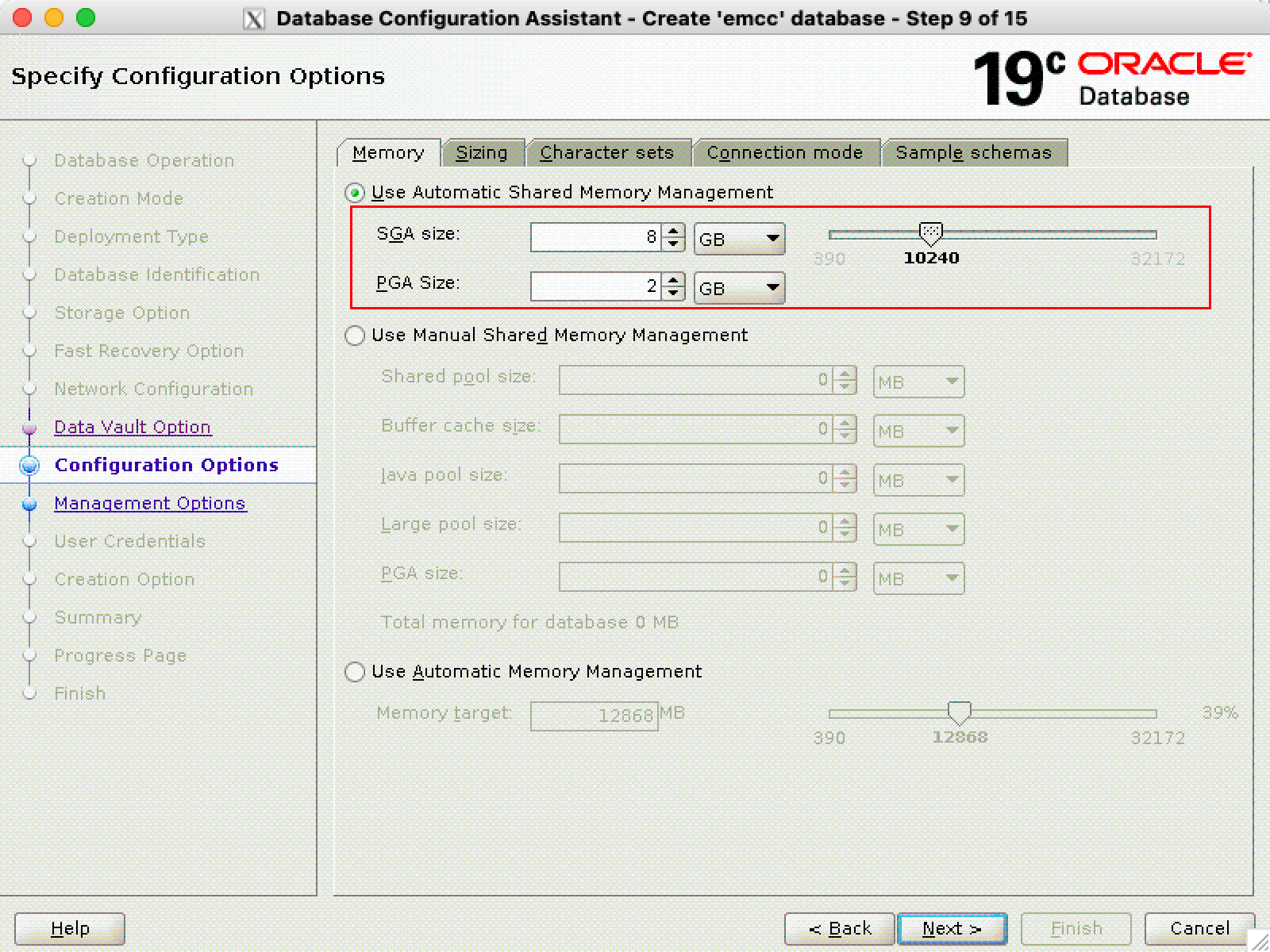
Task: Click the User Credentials step label
Action: [130, 541]
